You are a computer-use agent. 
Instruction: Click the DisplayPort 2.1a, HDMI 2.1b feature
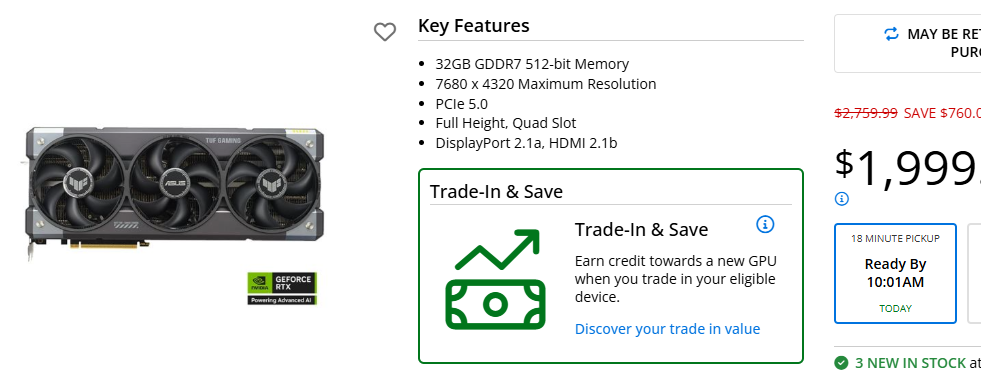coord(526,143)
